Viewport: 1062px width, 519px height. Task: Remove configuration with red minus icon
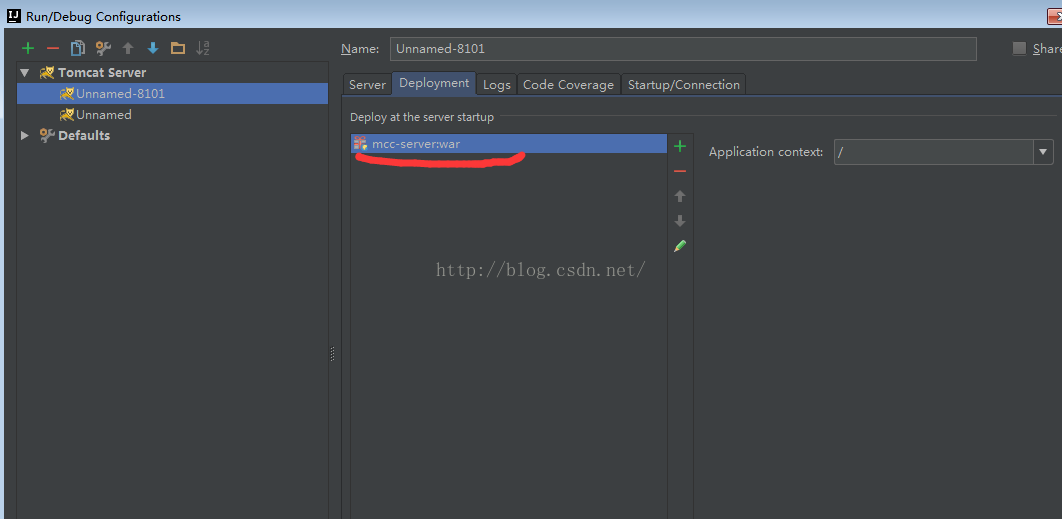pos(52,48)
